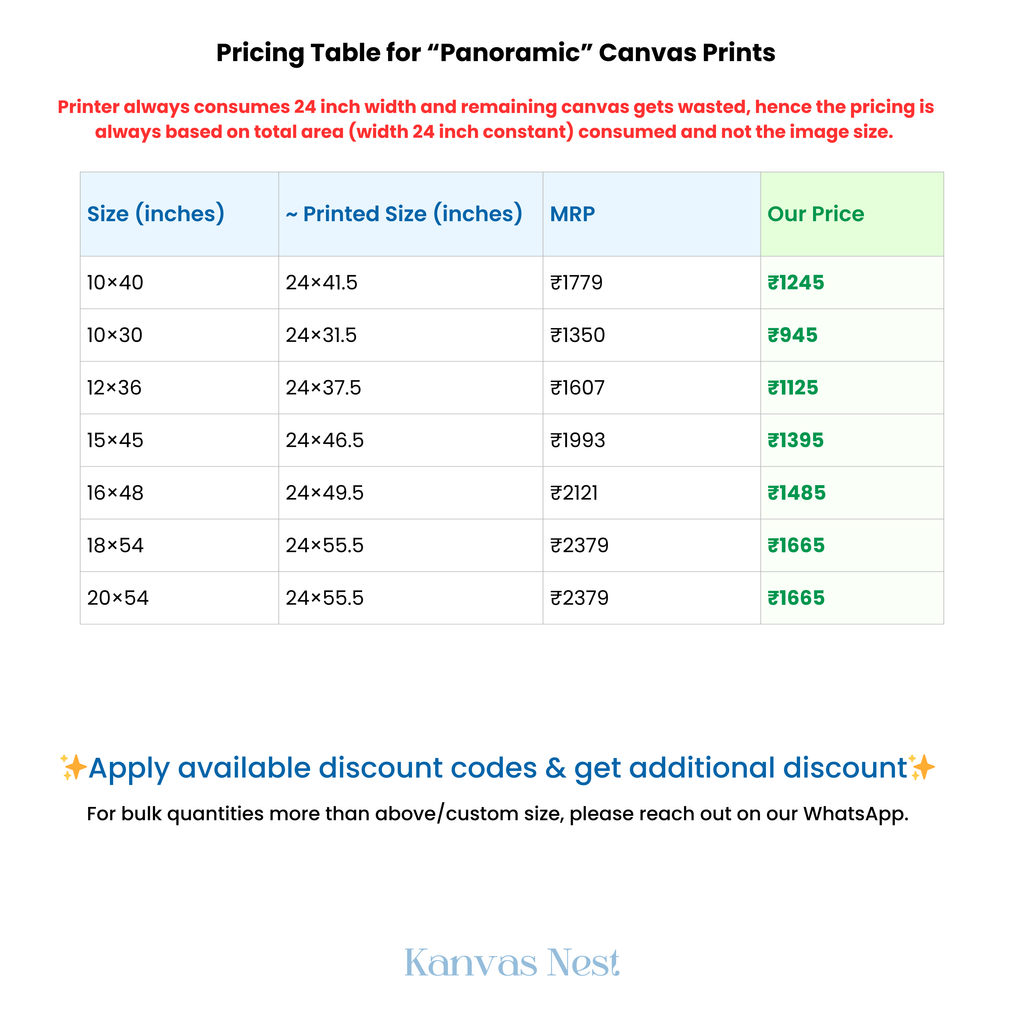Viewport: 1024px width, 1024px height.
Task: Select the "Size (inches)" column header
Action: (156, 214)
